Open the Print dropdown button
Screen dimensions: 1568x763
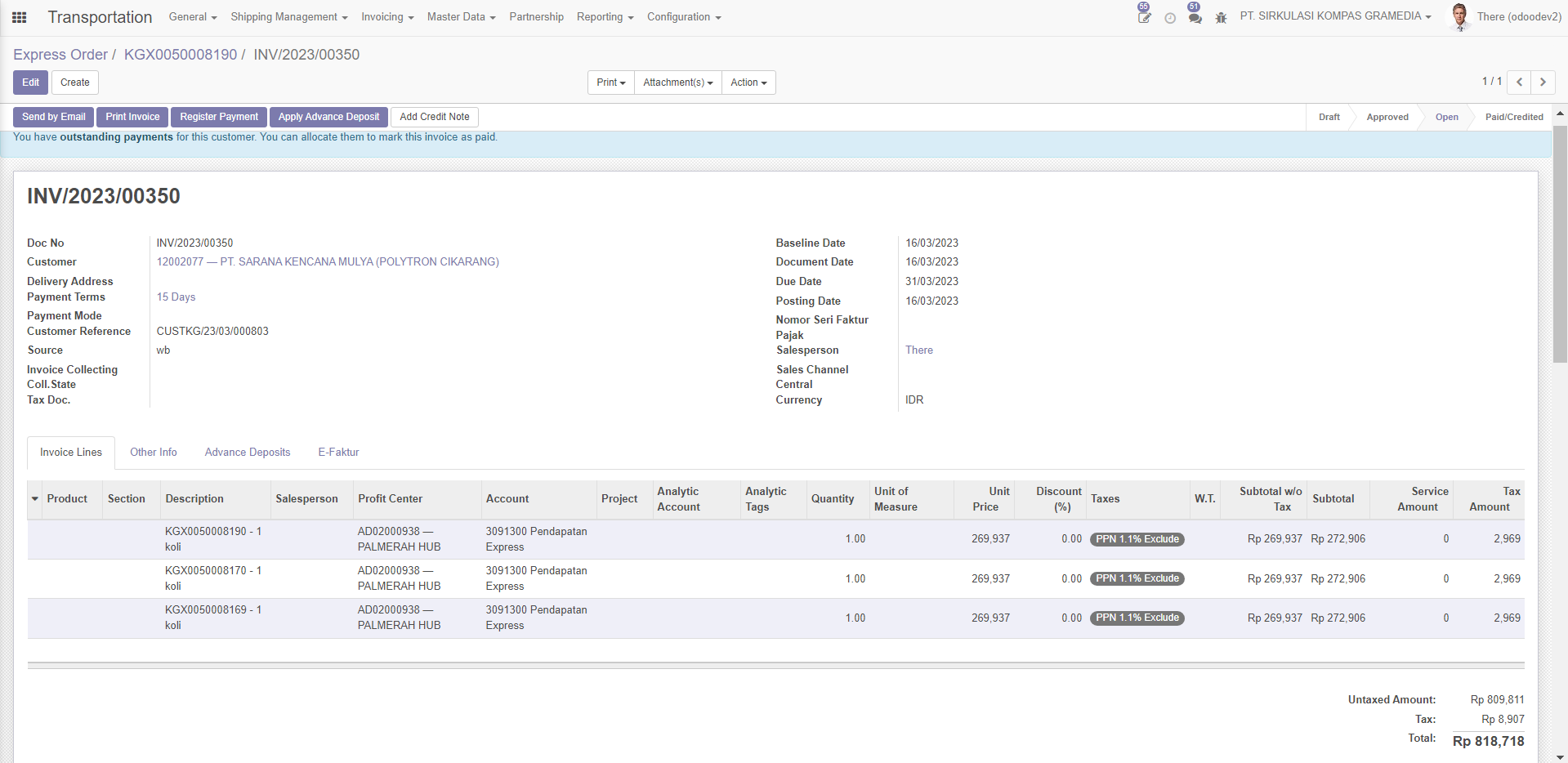pos(611,83)
